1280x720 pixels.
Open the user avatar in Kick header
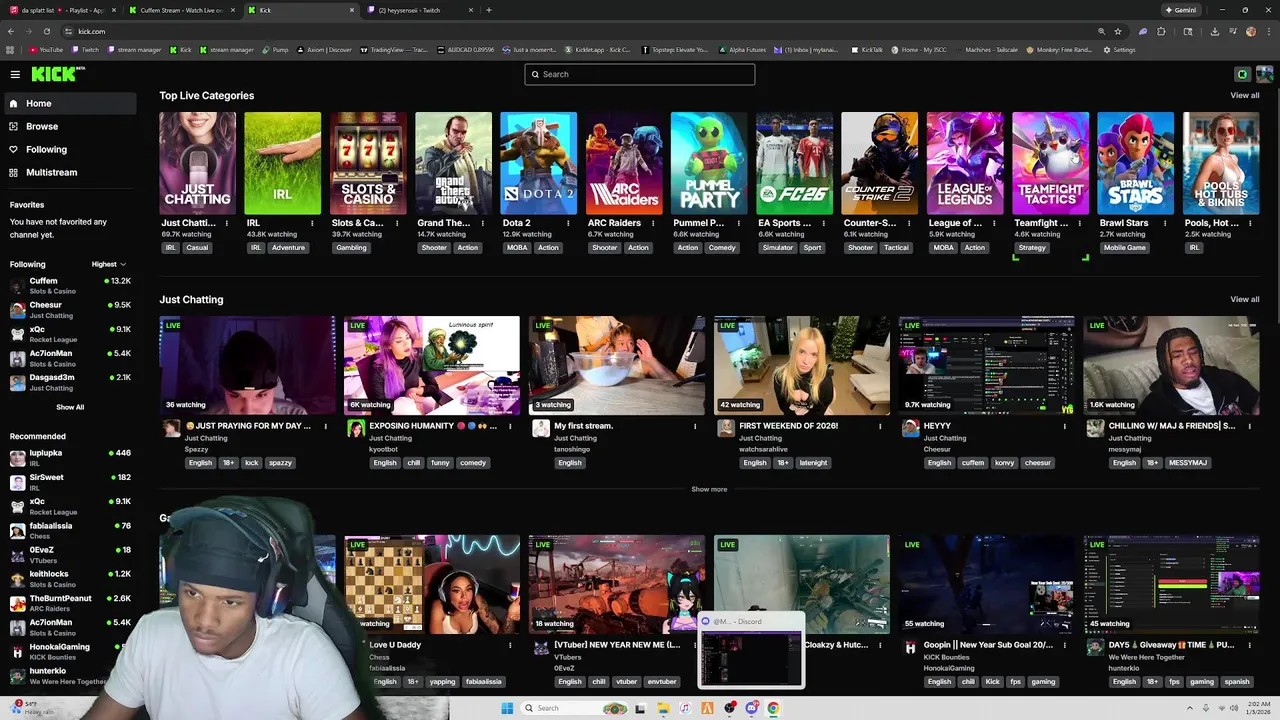(1264, 74)
